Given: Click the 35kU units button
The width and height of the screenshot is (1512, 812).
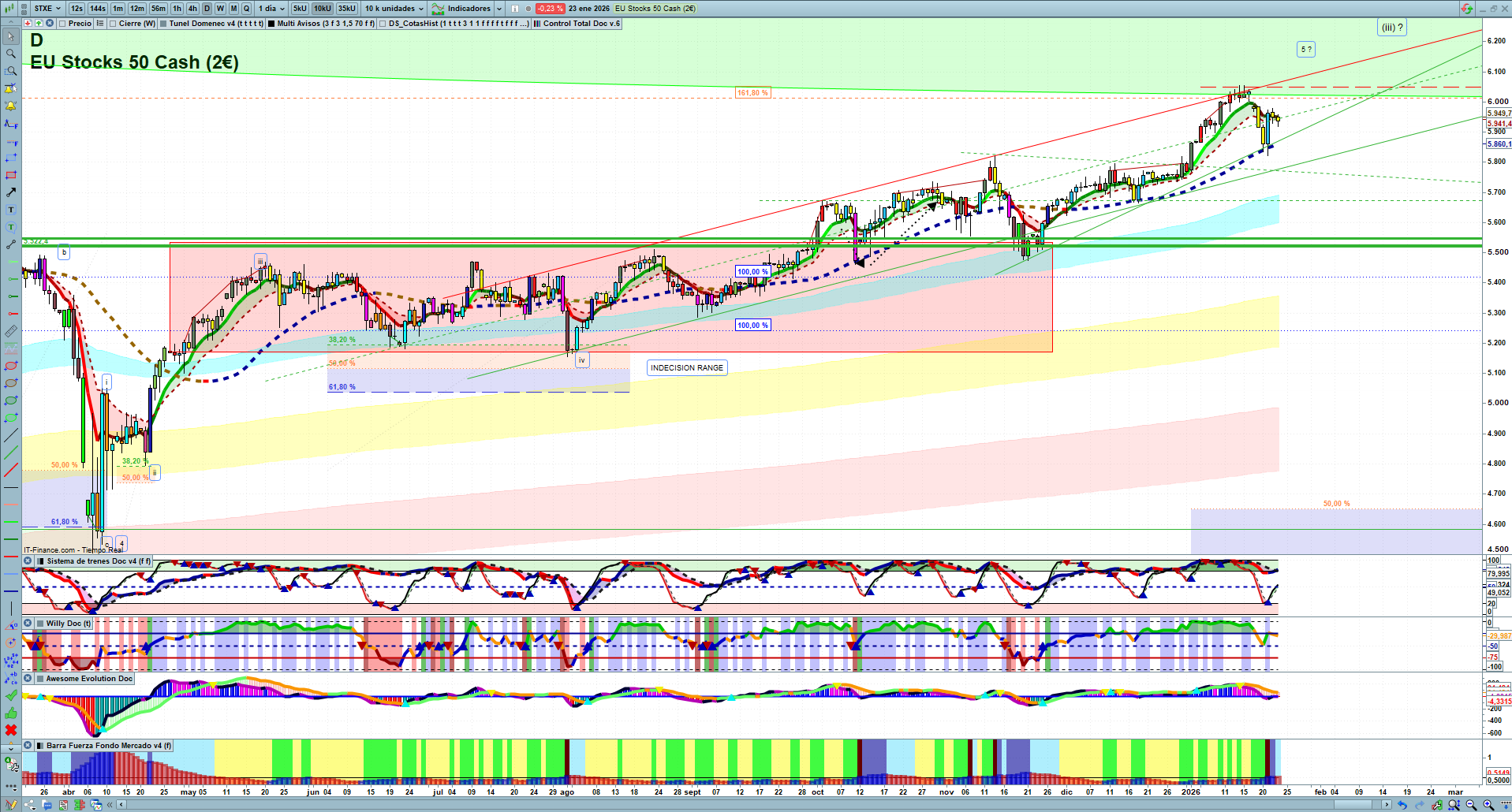Looking at the screenshot, I should tap(347, 9).
